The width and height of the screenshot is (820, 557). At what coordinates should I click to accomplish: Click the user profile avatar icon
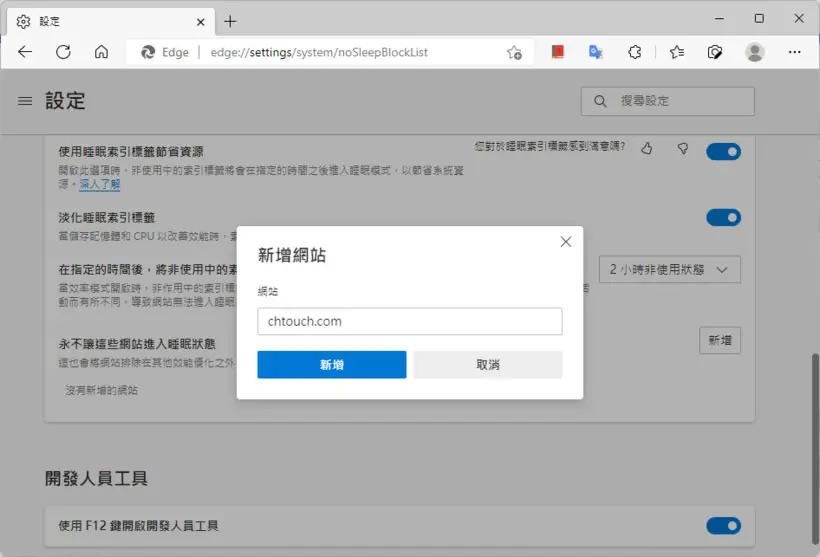point(755,52)
